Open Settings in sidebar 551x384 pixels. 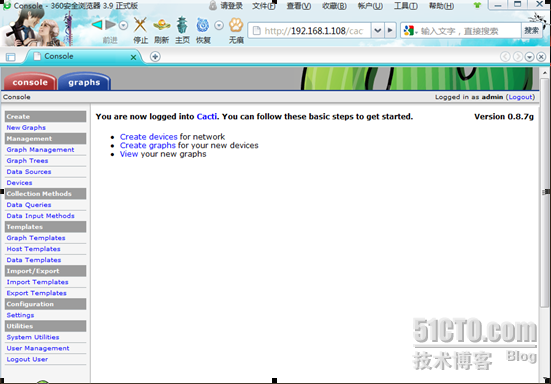[20, 315]
